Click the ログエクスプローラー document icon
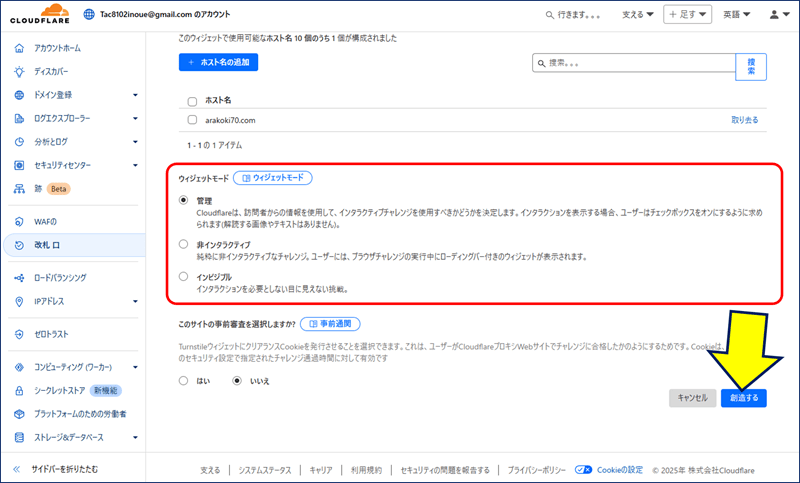 19,118
